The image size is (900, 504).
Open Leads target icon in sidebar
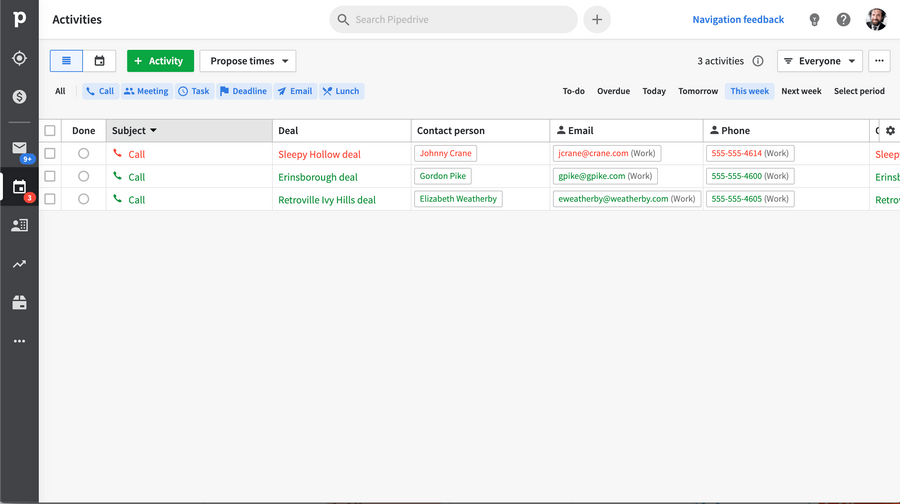[20, 58]
